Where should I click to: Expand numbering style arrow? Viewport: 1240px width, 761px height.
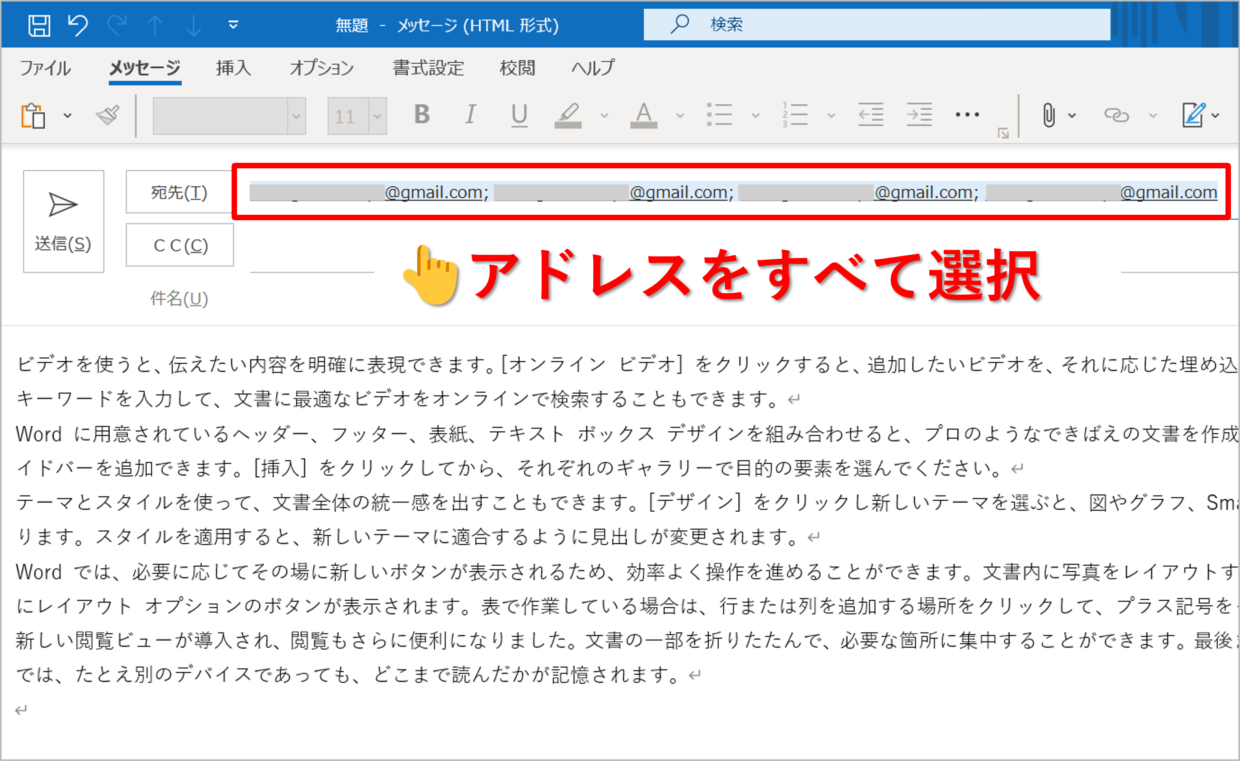pos(831,116)
